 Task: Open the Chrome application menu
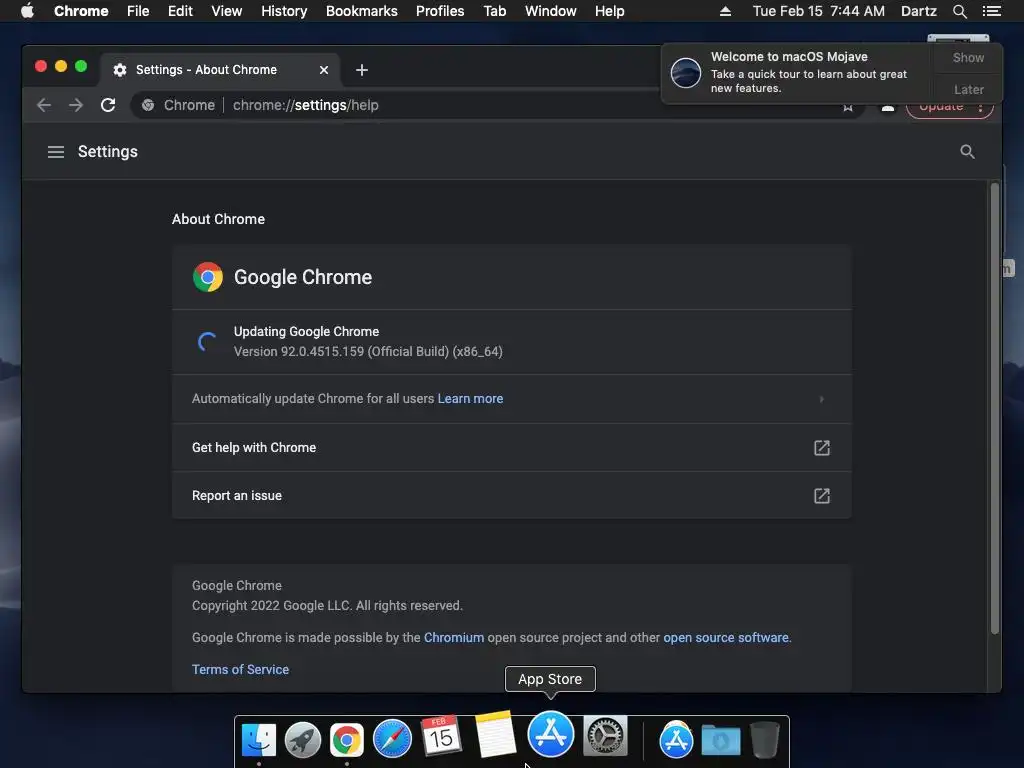[81, 11]
